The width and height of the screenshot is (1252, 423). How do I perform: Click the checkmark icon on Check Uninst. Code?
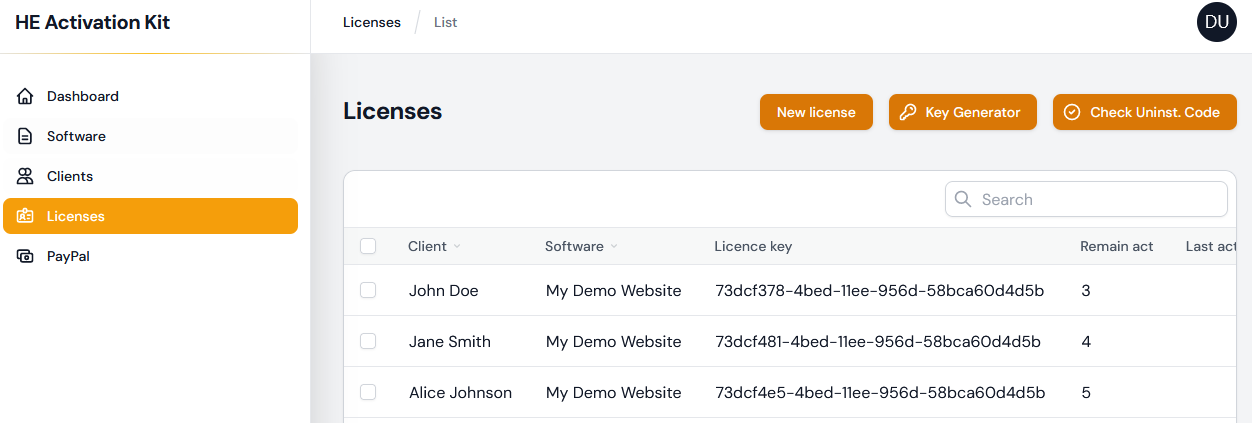click(1072, 113)
